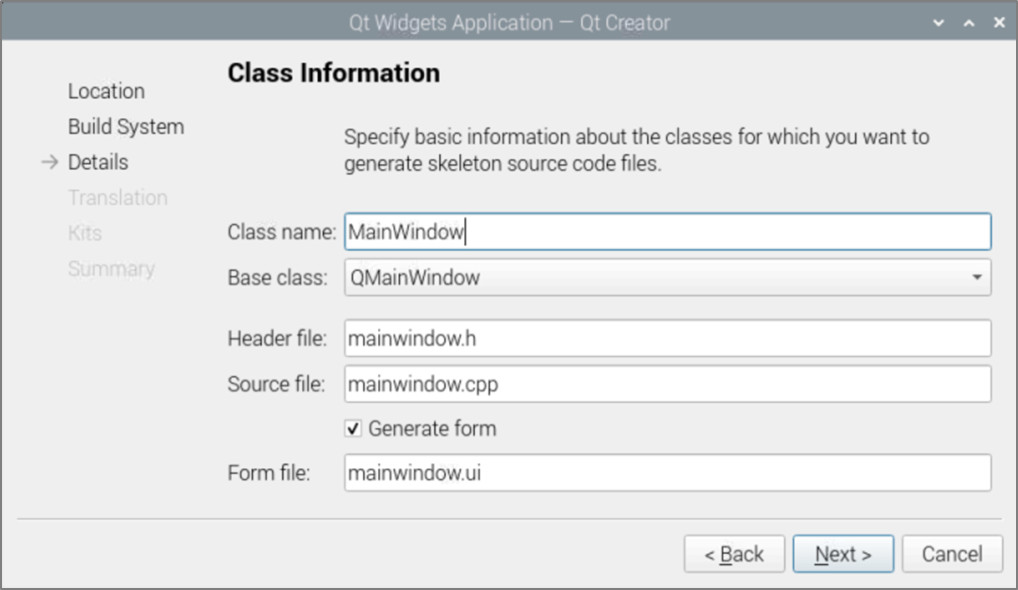The height and width of the screenshot is (590, 1018).
Task: Click the Header file input field
Action: pyautogui.click(x=667, y=338)
